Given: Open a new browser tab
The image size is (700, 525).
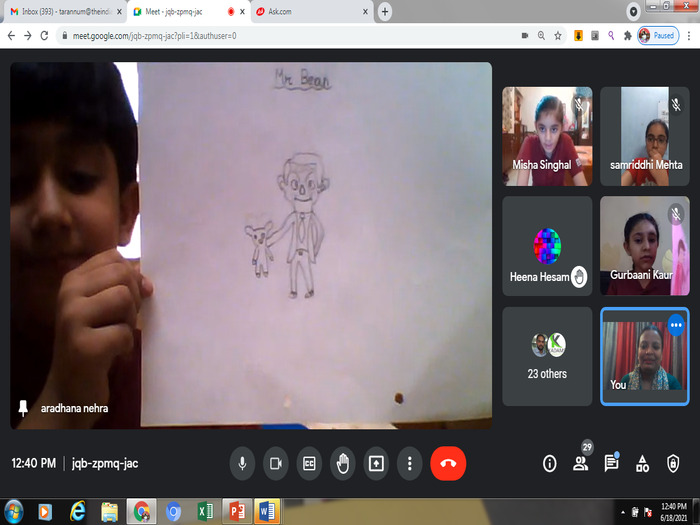Looking at the screenshot, I should pyautogui.click(x=385, y=12).
